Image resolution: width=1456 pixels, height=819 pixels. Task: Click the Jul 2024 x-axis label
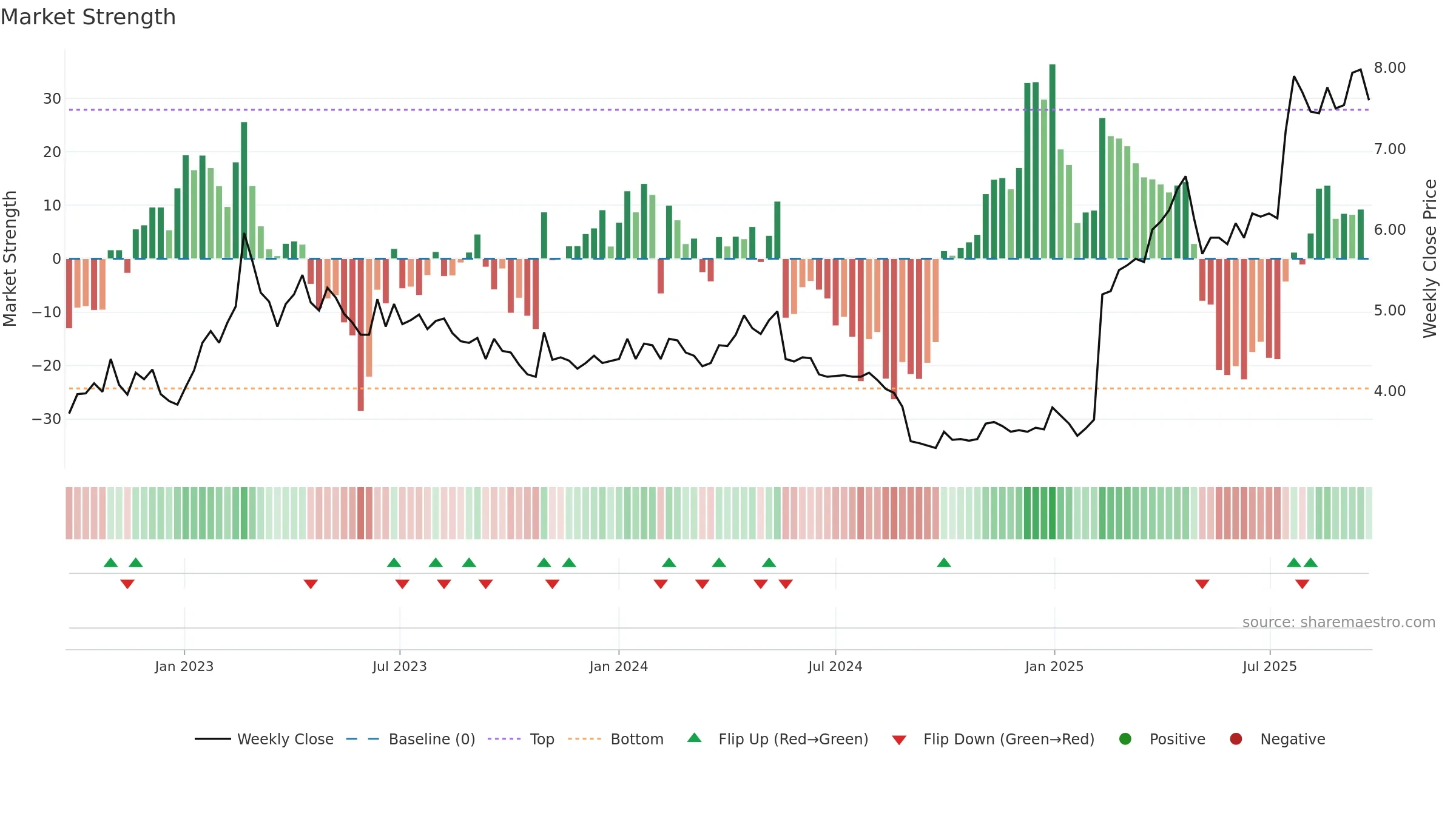835,666
